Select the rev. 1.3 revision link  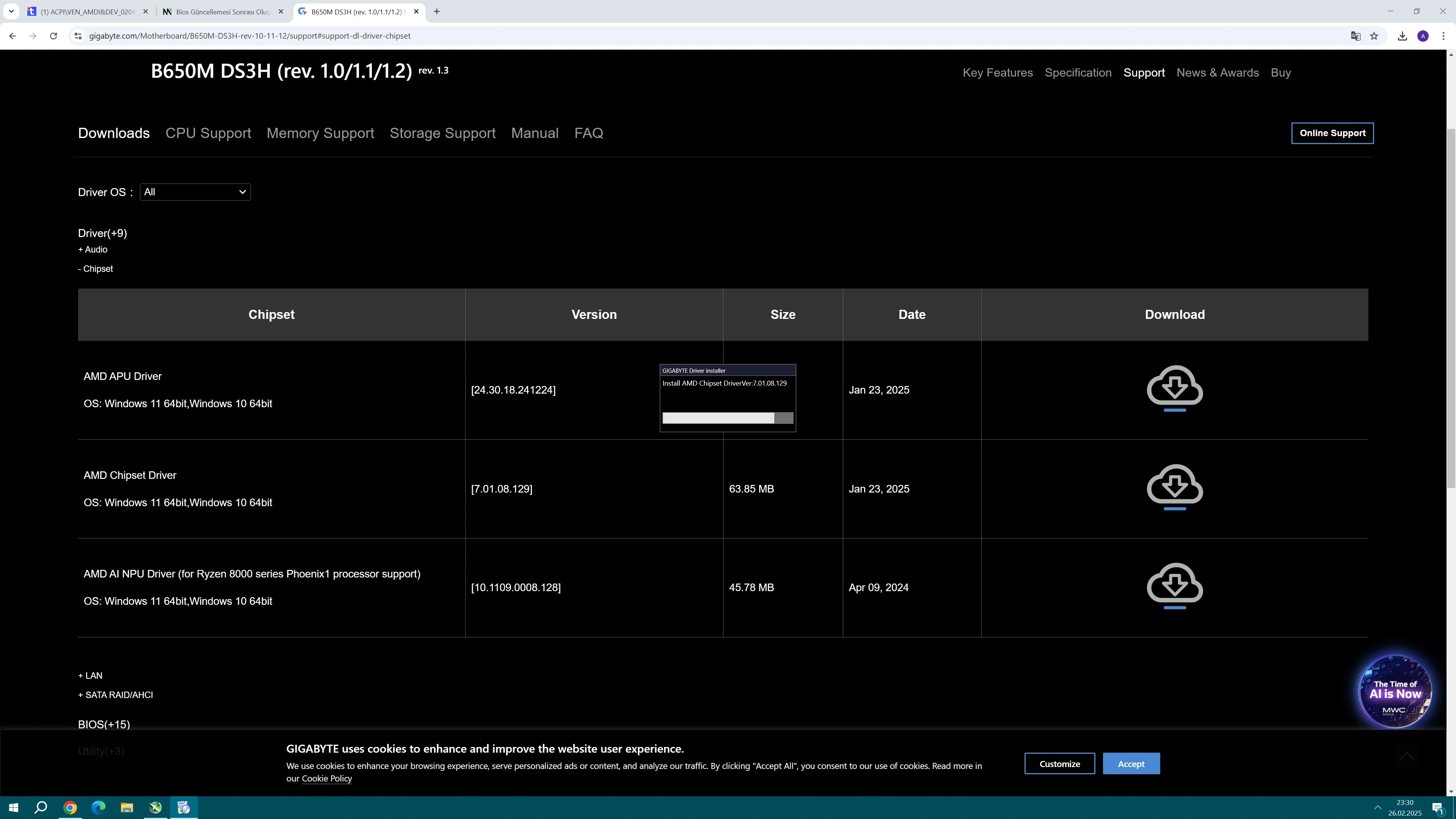(433, 70)
